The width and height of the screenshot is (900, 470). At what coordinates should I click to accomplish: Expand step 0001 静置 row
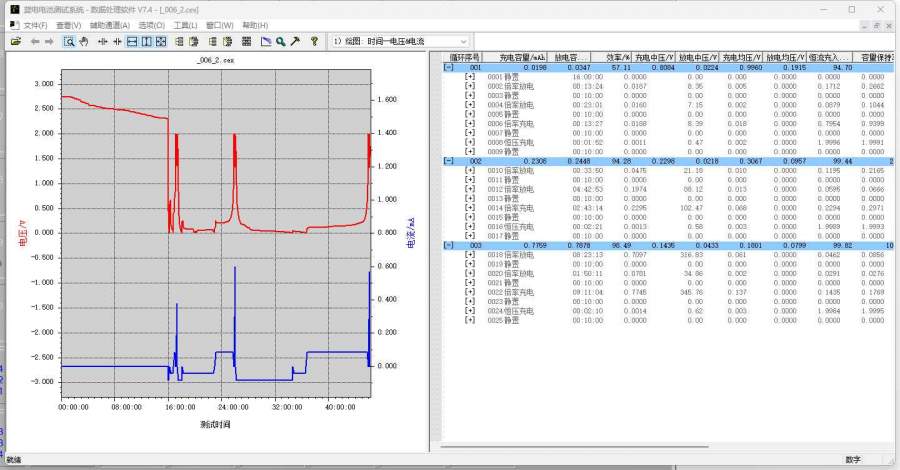[469, 76]
